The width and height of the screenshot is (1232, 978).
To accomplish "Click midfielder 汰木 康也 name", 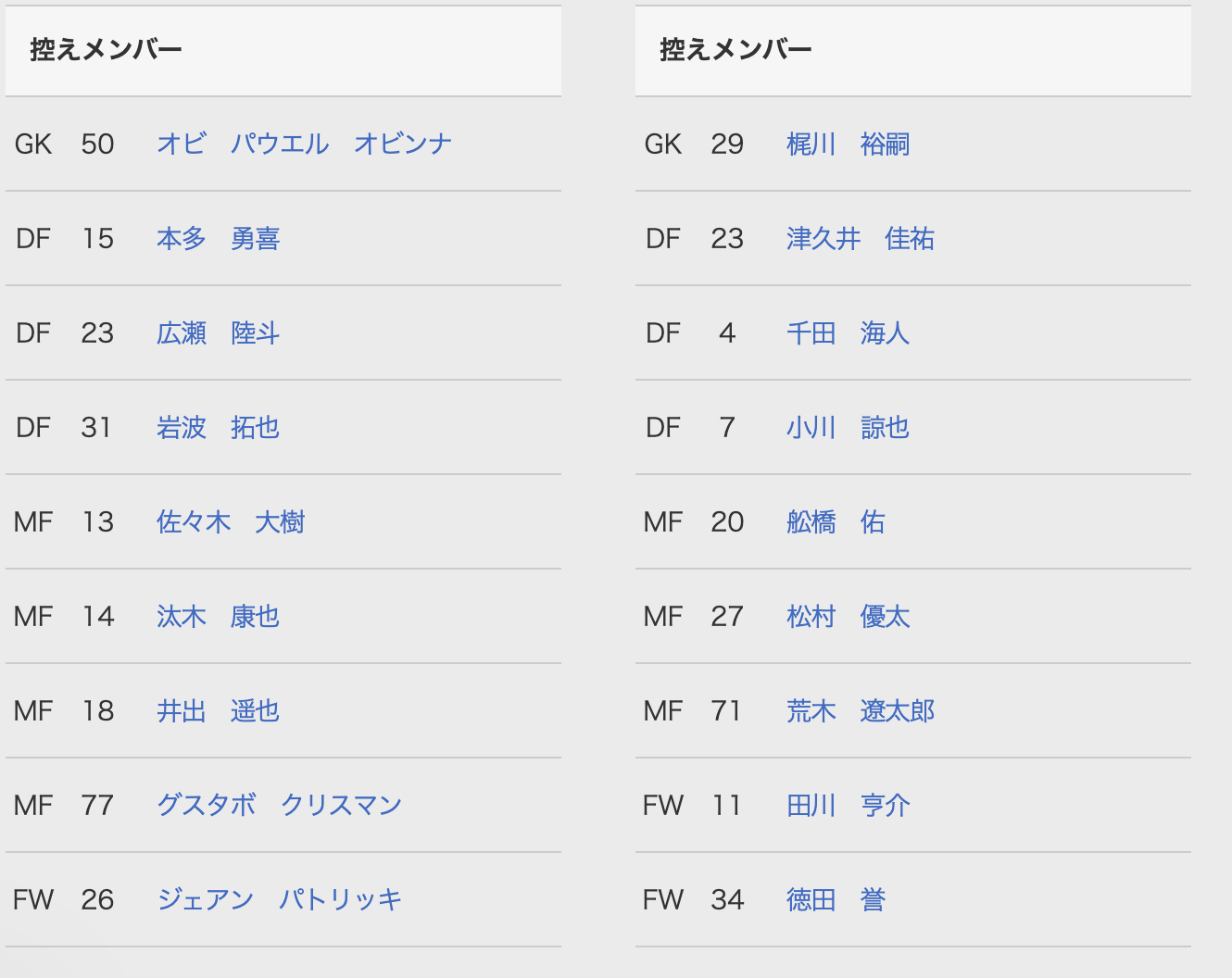I will pos(218,617).
